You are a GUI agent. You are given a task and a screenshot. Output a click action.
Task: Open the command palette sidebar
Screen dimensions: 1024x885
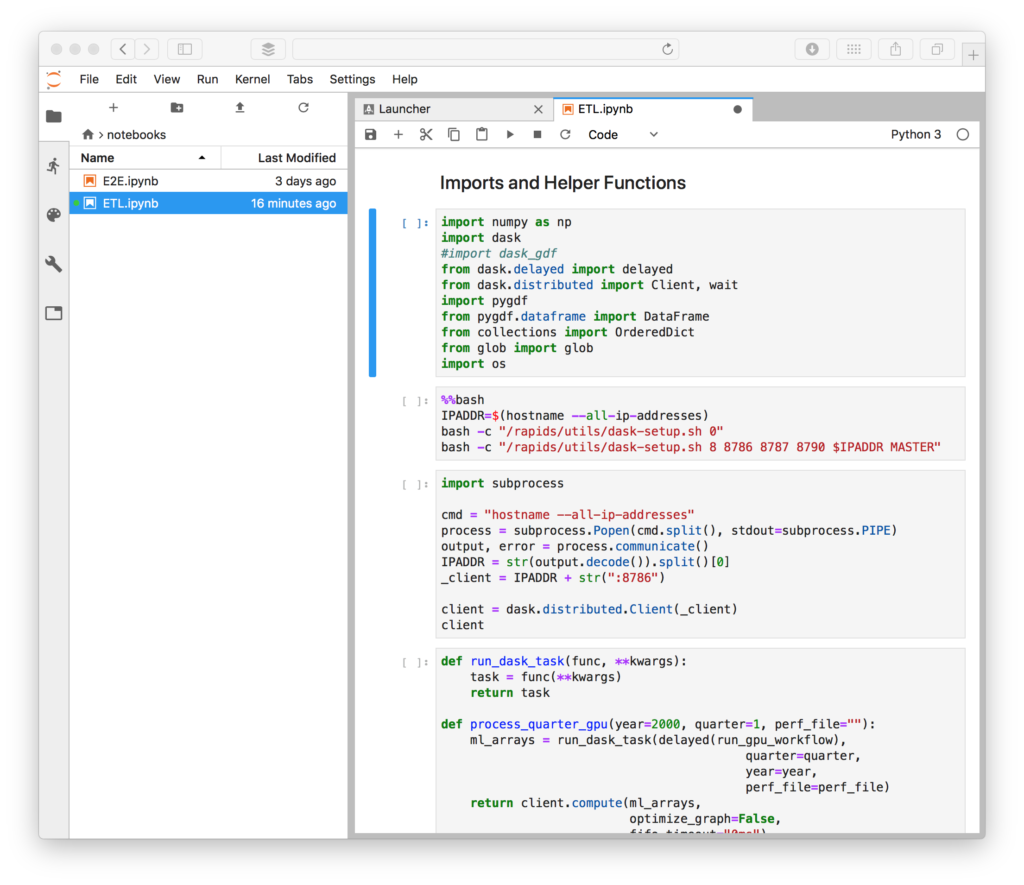52,212
